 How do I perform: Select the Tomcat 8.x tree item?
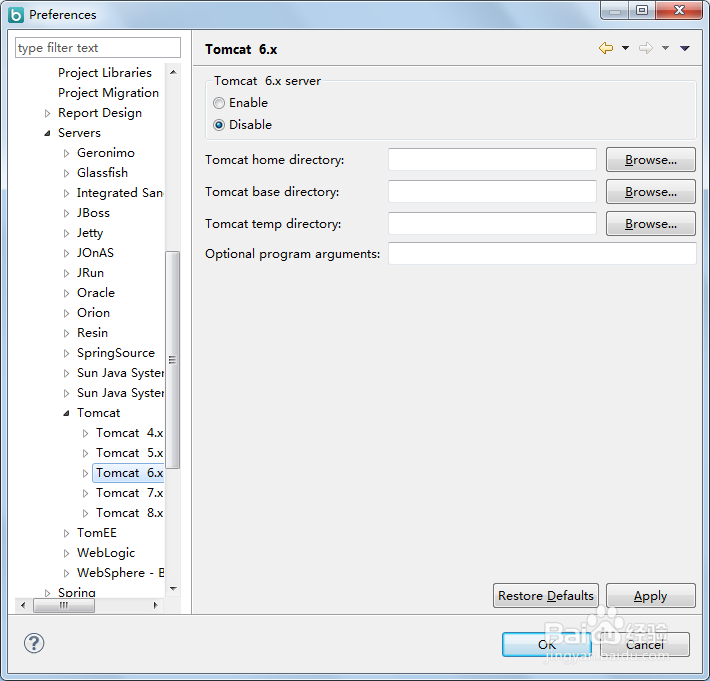point(129,513)
